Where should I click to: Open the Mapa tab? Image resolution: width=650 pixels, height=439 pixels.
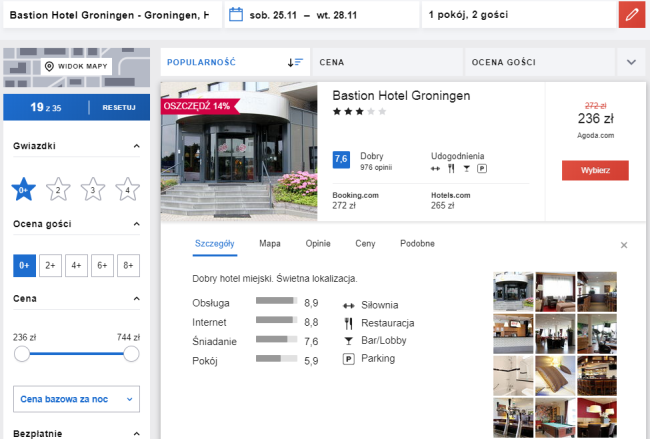(270, 244)
